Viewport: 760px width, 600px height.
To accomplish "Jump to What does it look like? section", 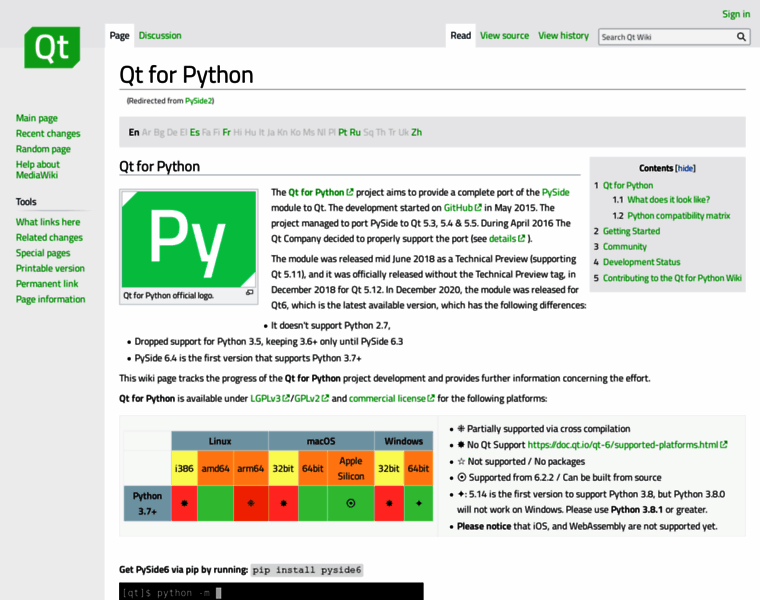I will pos(668,200).
